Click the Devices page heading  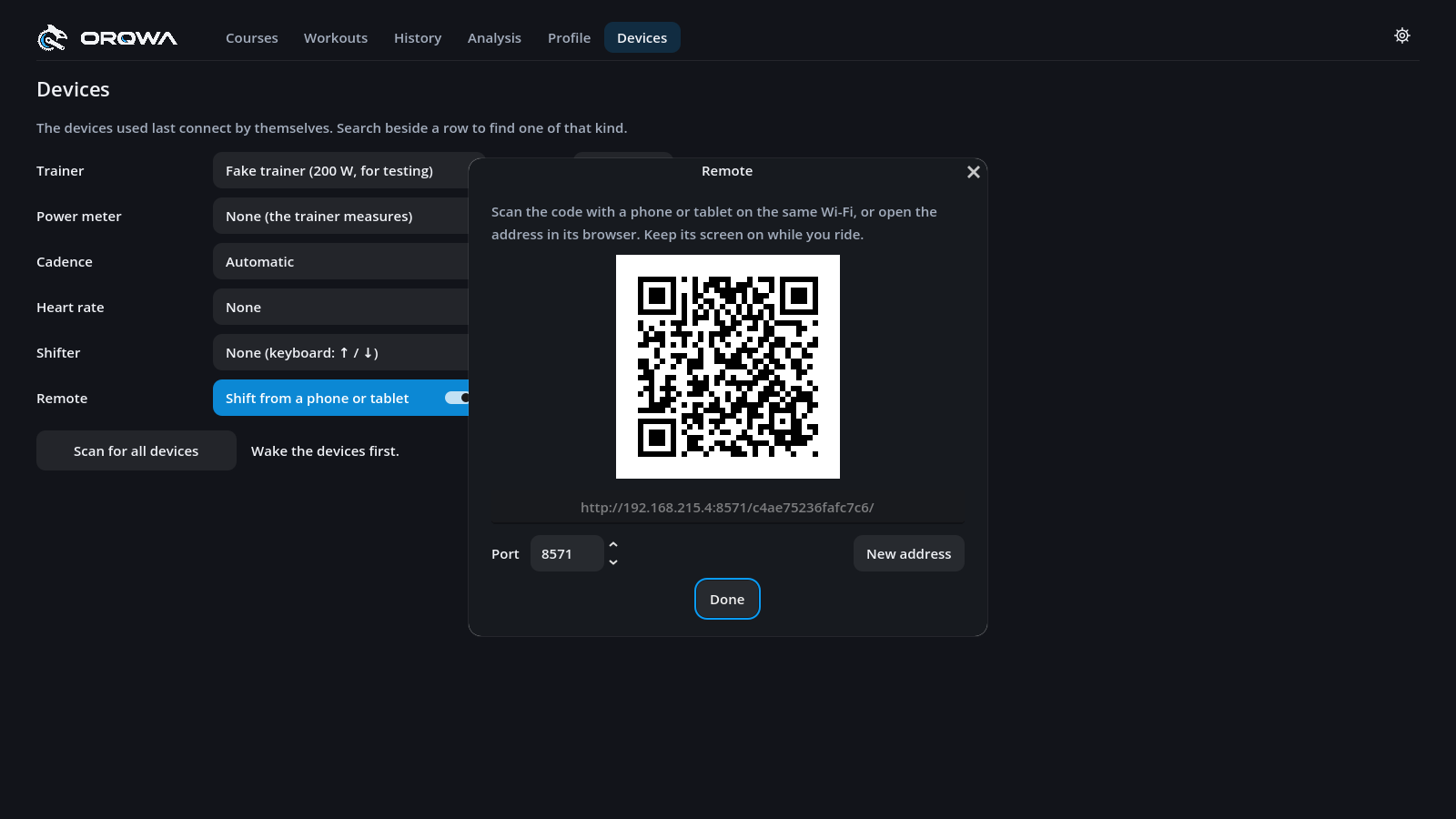coord(73,89)
